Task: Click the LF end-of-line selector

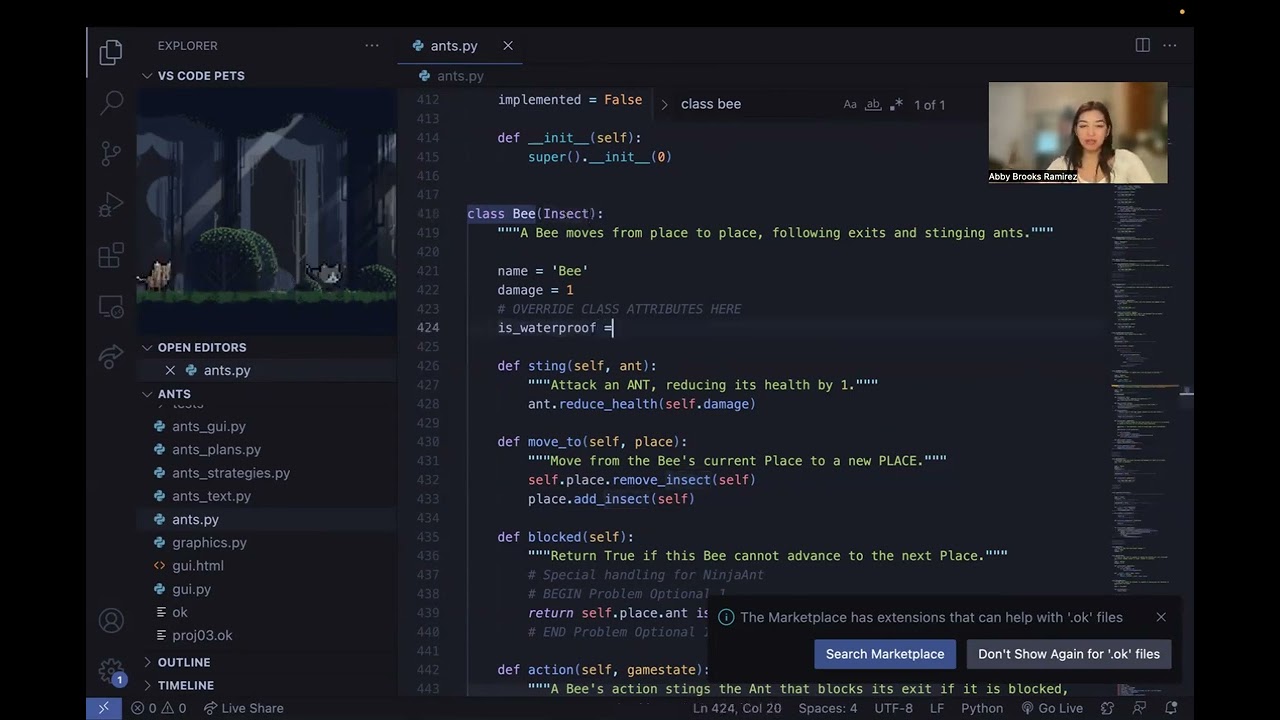Action: point(937,708)
